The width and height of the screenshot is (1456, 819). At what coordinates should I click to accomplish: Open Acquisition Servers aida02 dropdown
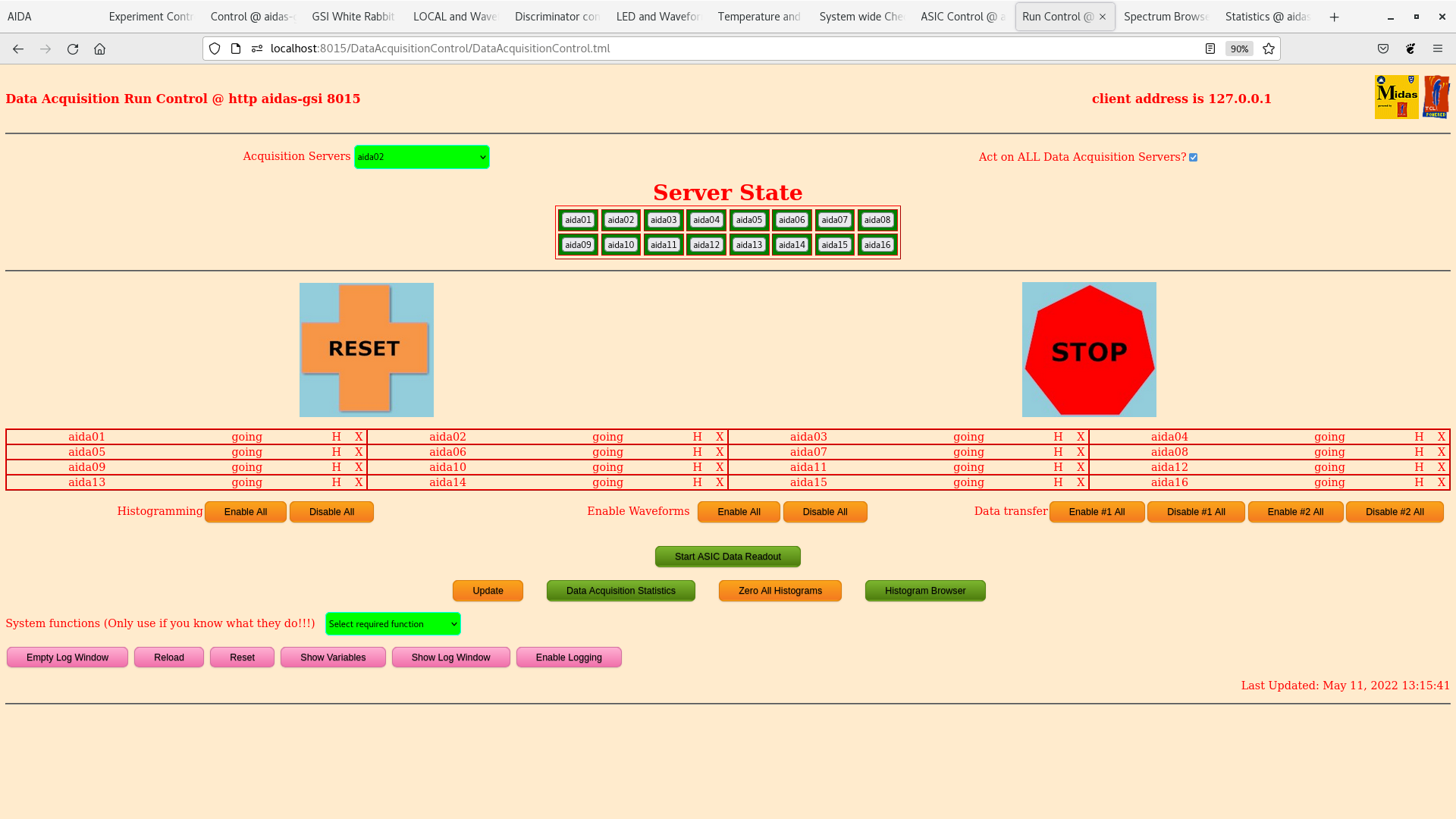coord(422,157)
